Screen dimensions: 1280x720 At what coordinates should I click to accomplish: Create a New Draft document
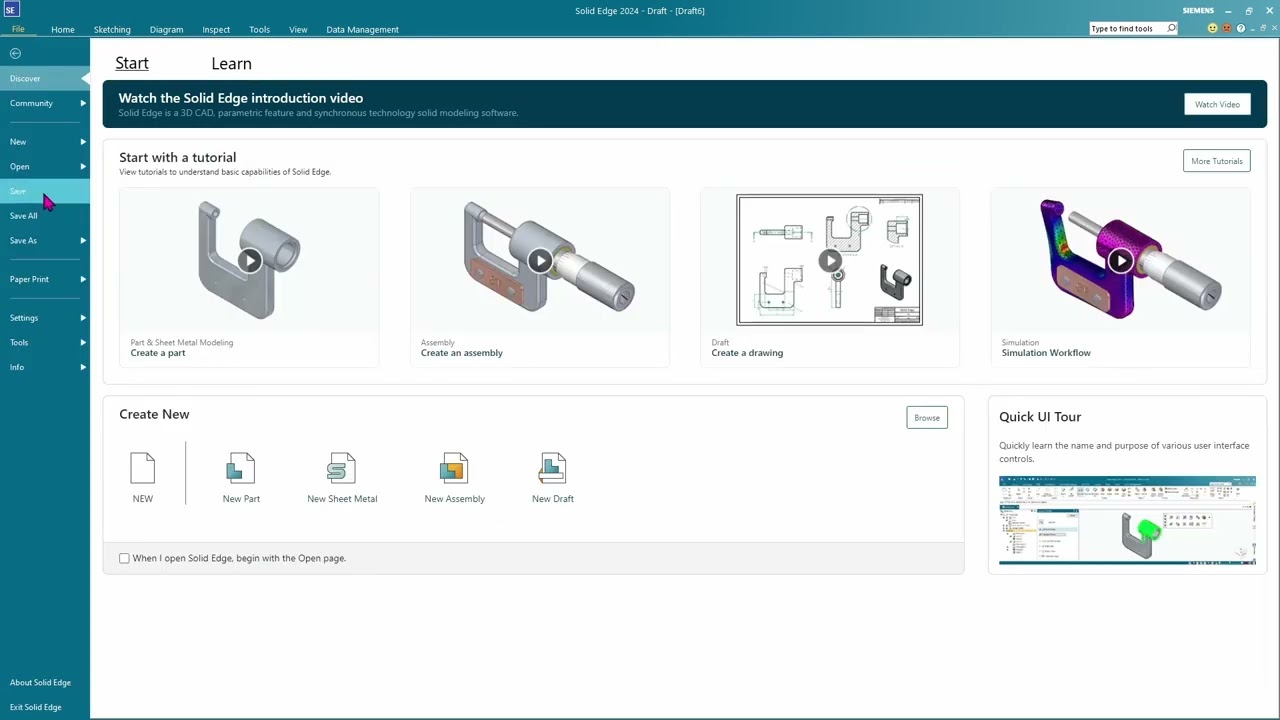tap(552, 469)
